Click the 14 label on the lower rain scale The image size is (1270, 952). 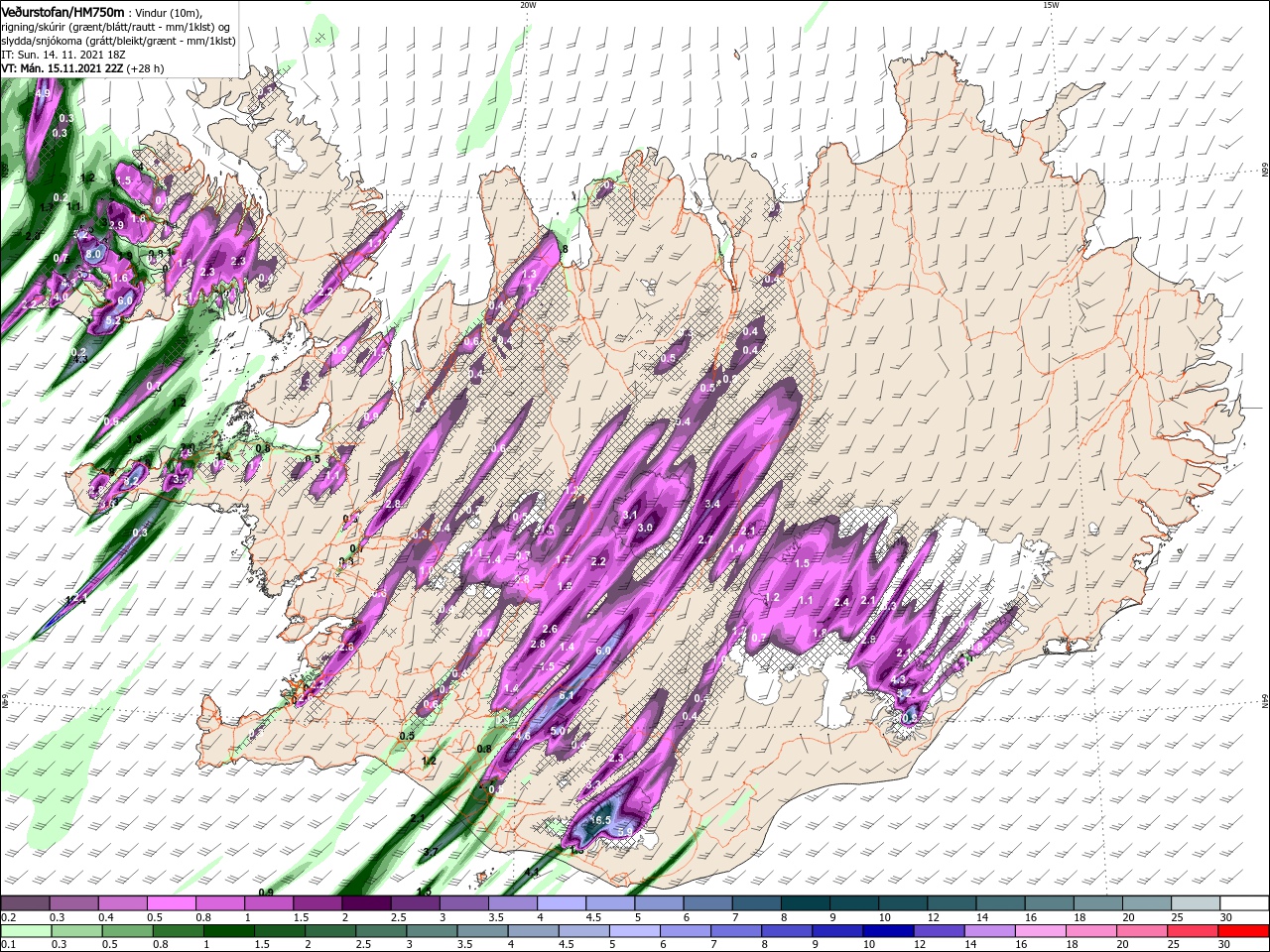click(x=969, y=945)
